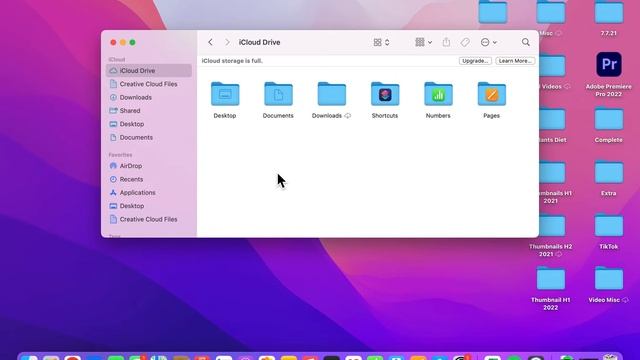Click the Favorites section header in sidebar

[120, 155]
